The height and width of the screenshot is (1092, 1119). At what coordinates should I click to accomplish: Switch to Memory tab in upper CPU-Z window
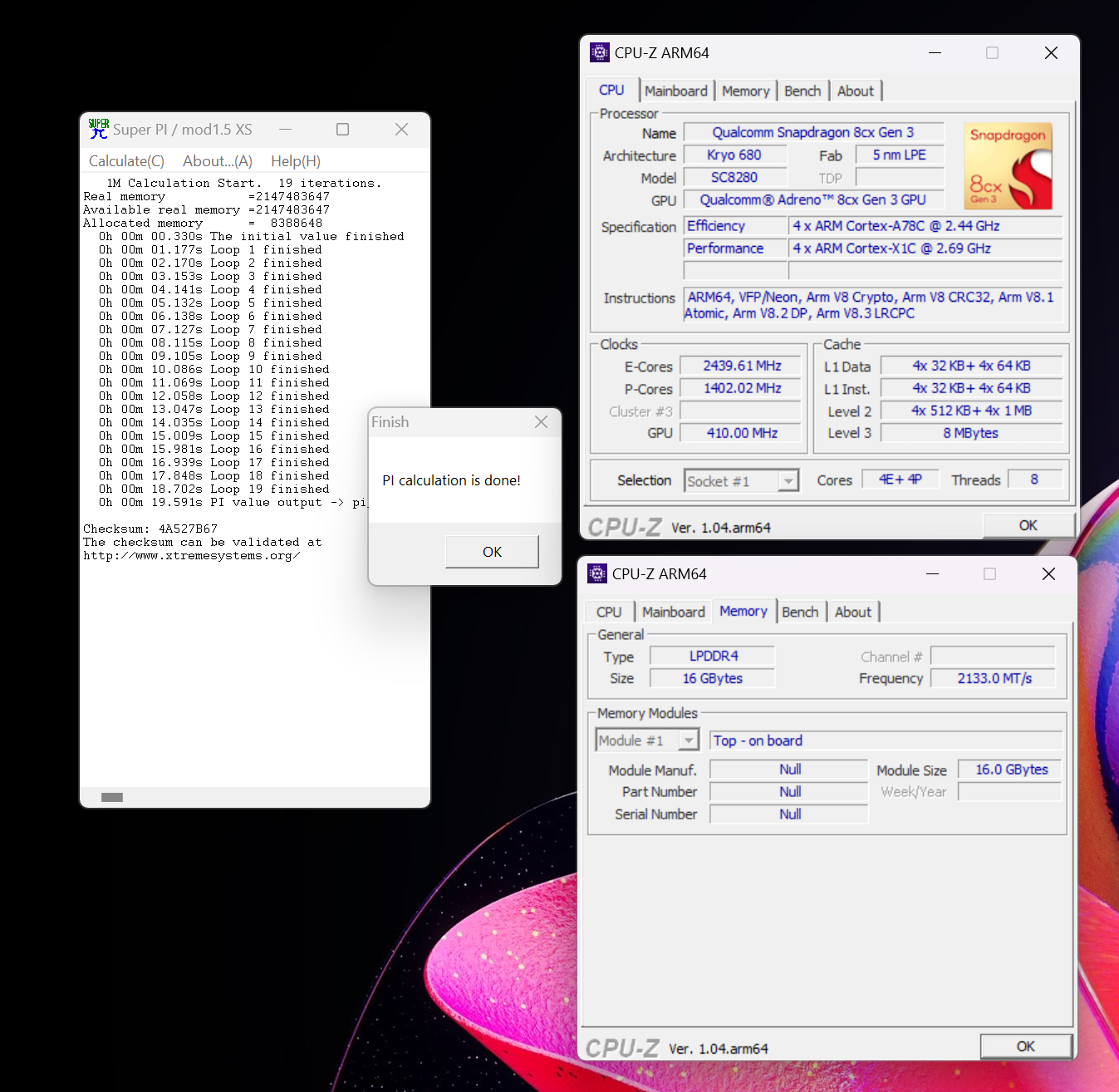746,91
